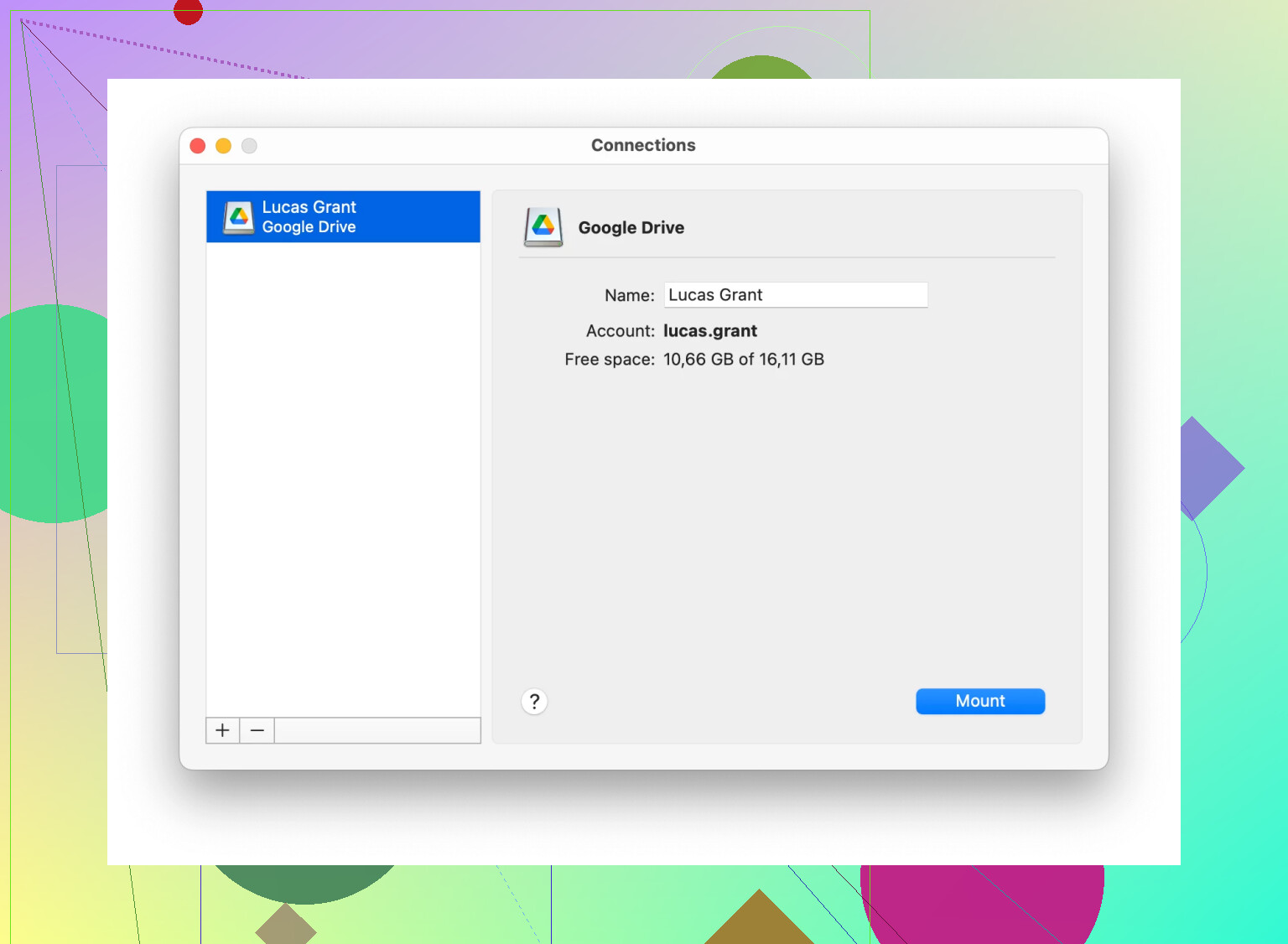Viewport: 1288px width, 944px height.
Task: Click the Account: label
Action: tap(620, 331)
